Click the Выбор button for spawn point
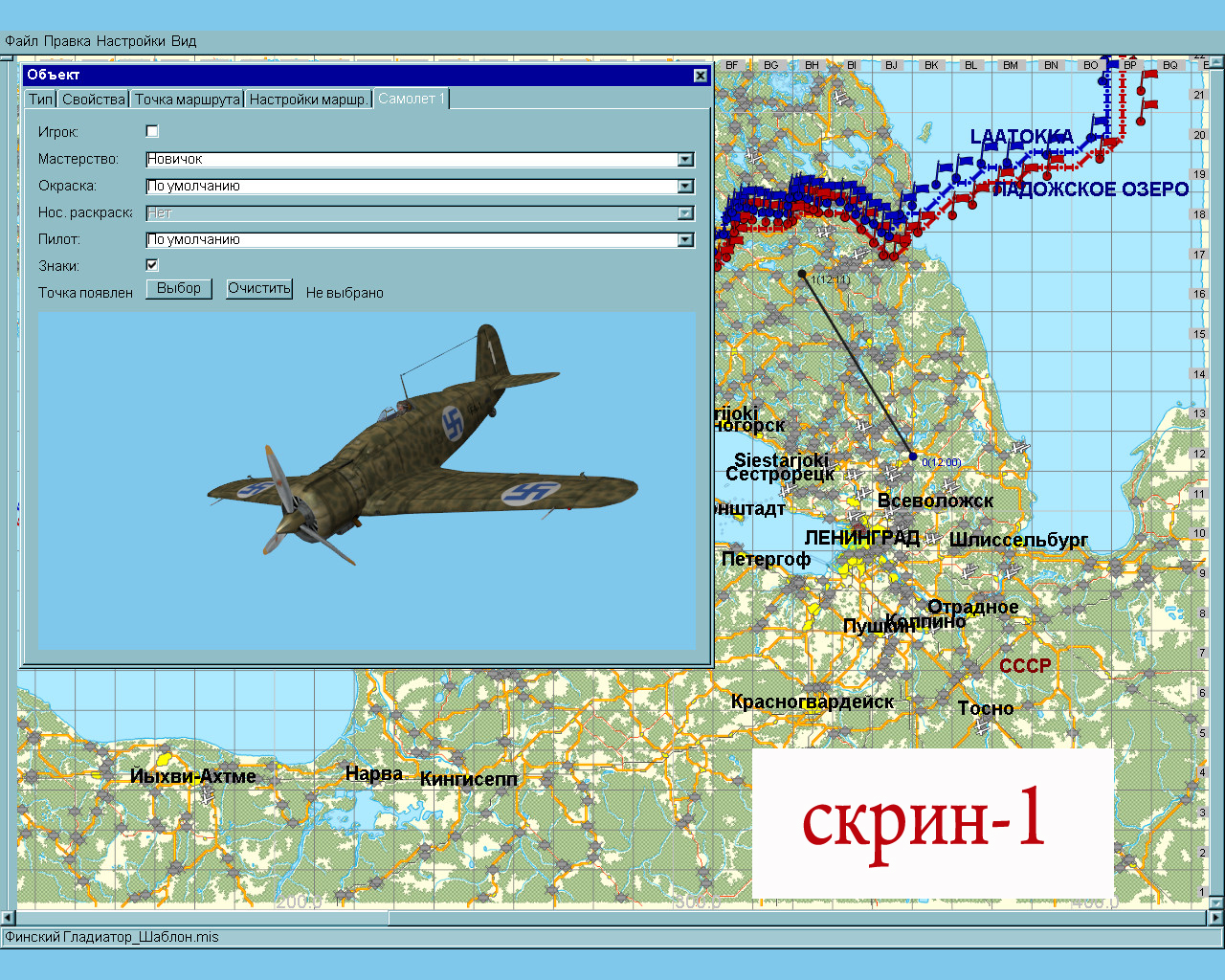The height and width of the screenshot is (980, 1225). pos(179,288)
